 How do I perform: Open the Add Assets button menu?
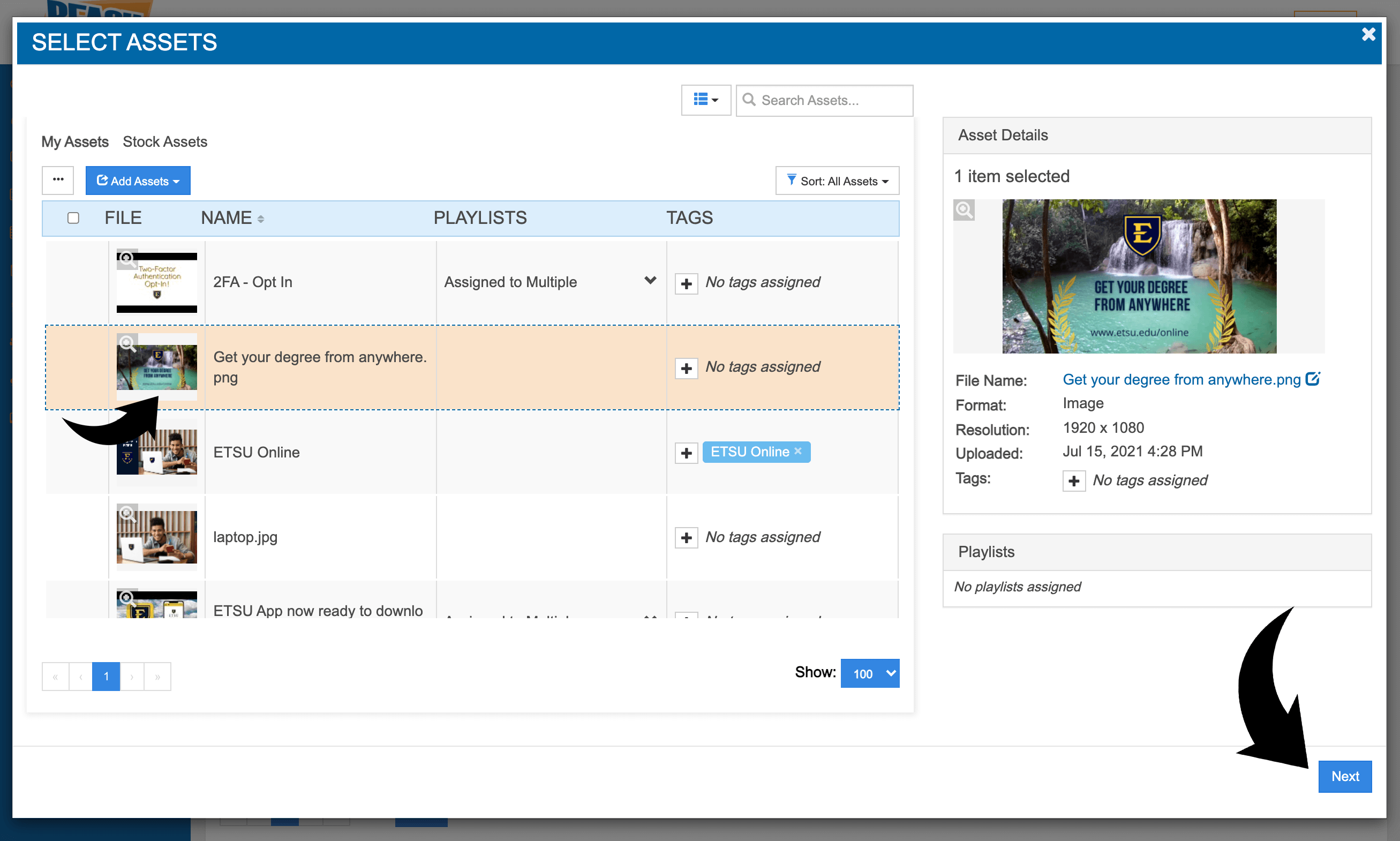(x=138, y=181)
